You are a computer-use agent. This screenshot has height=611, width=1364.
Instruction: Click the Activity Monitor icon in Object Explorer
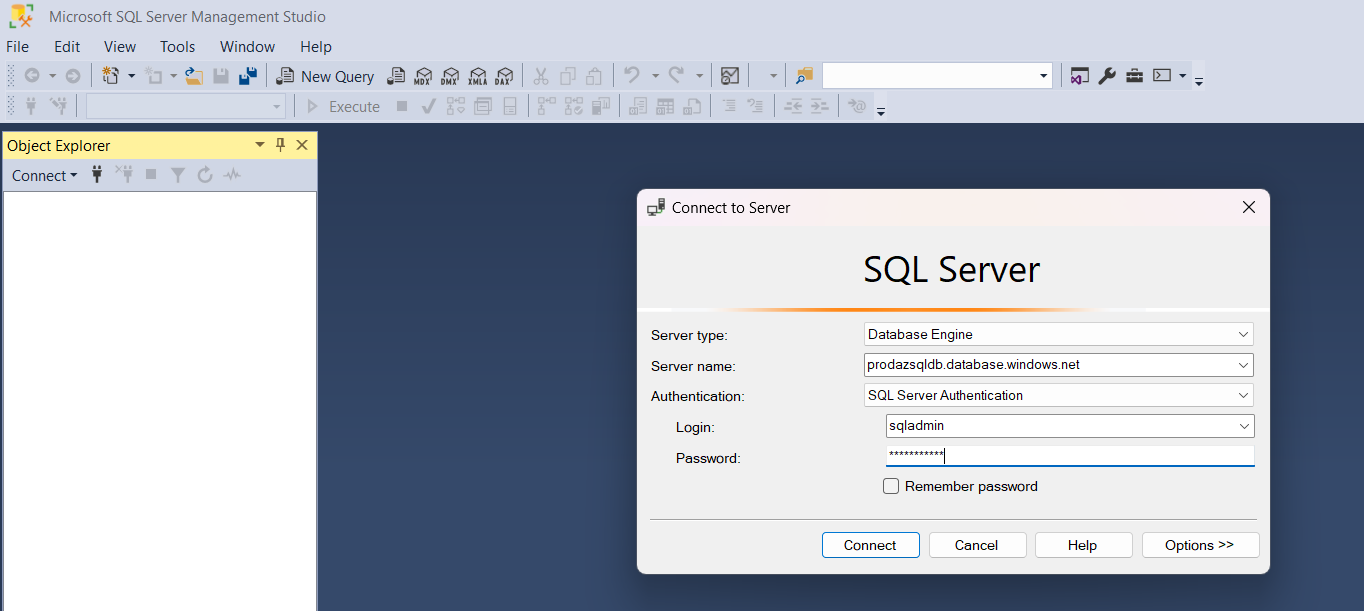[x=232, y=175]
